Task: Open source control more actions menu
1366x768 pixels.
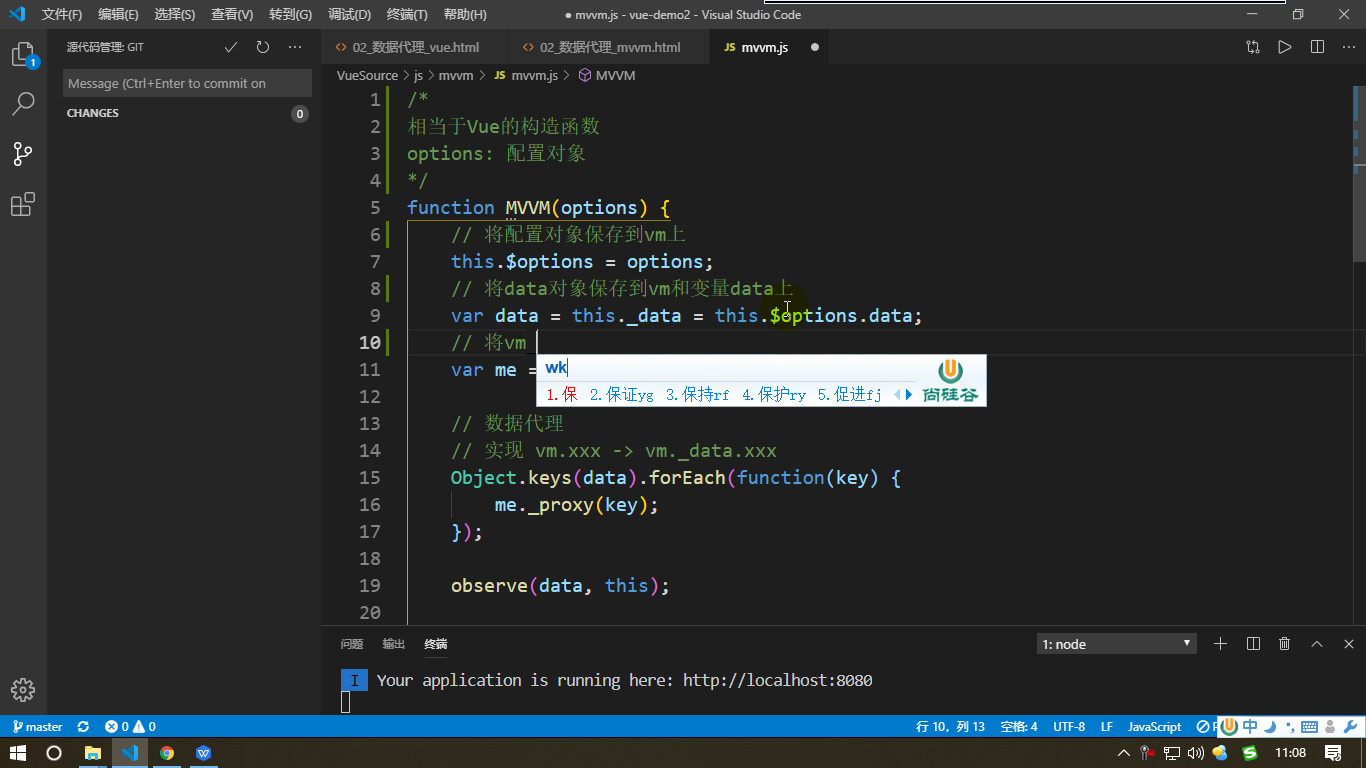Action: pos(295,47)
